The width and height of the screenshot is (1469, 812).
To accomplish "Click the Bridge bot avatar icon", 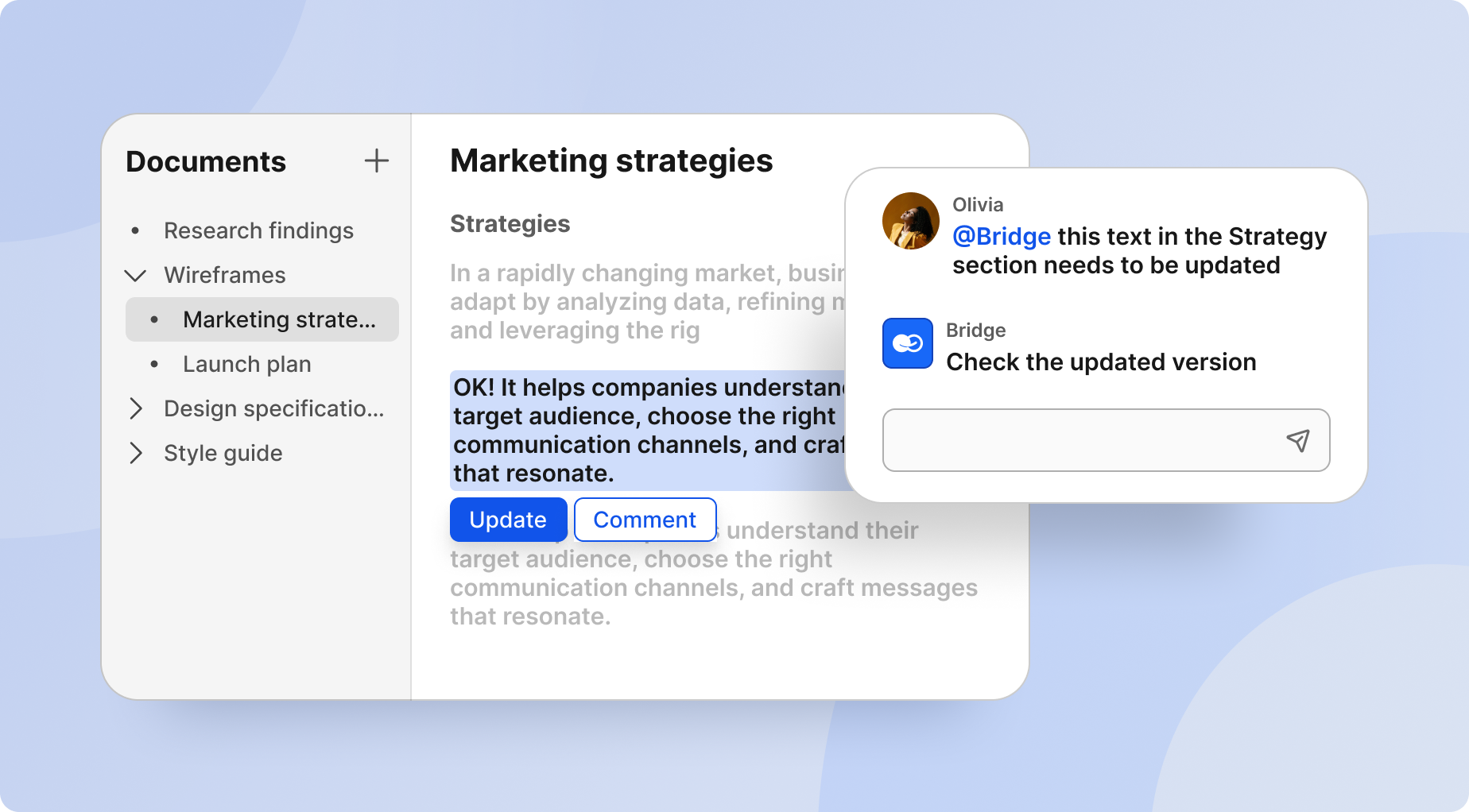I will pyautogui.click(x=908, y=343).
